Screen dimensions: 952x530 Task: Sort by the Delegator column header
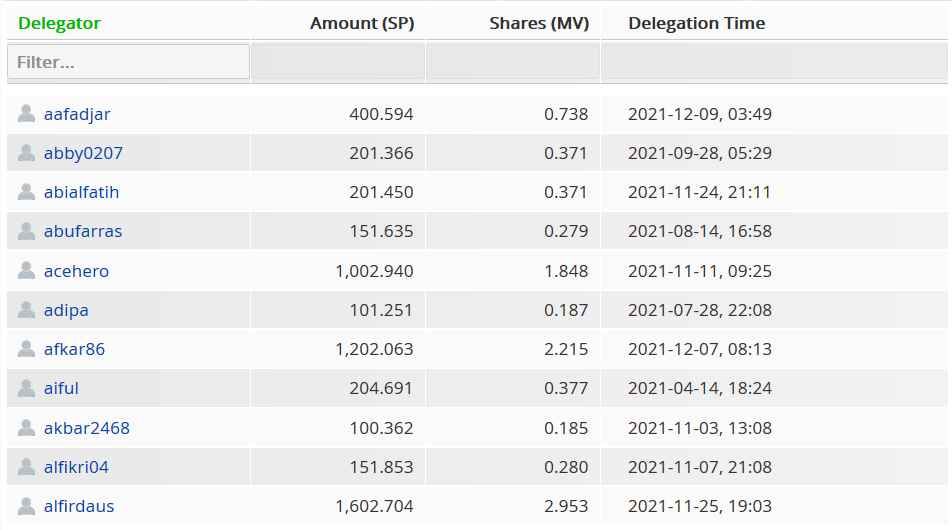[60, 23]
